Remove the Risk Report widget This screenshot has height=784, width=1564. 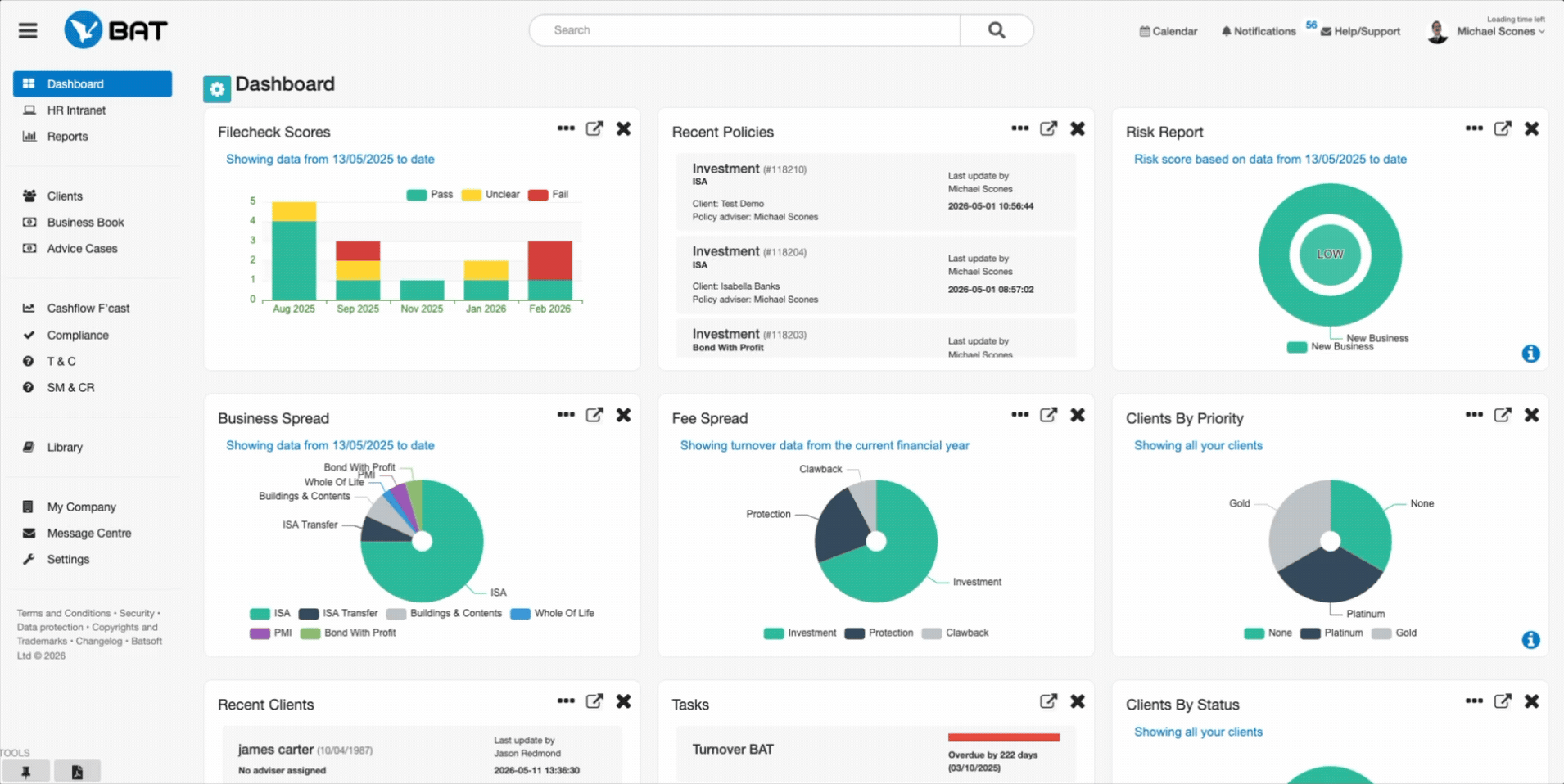click(1531, 128)
